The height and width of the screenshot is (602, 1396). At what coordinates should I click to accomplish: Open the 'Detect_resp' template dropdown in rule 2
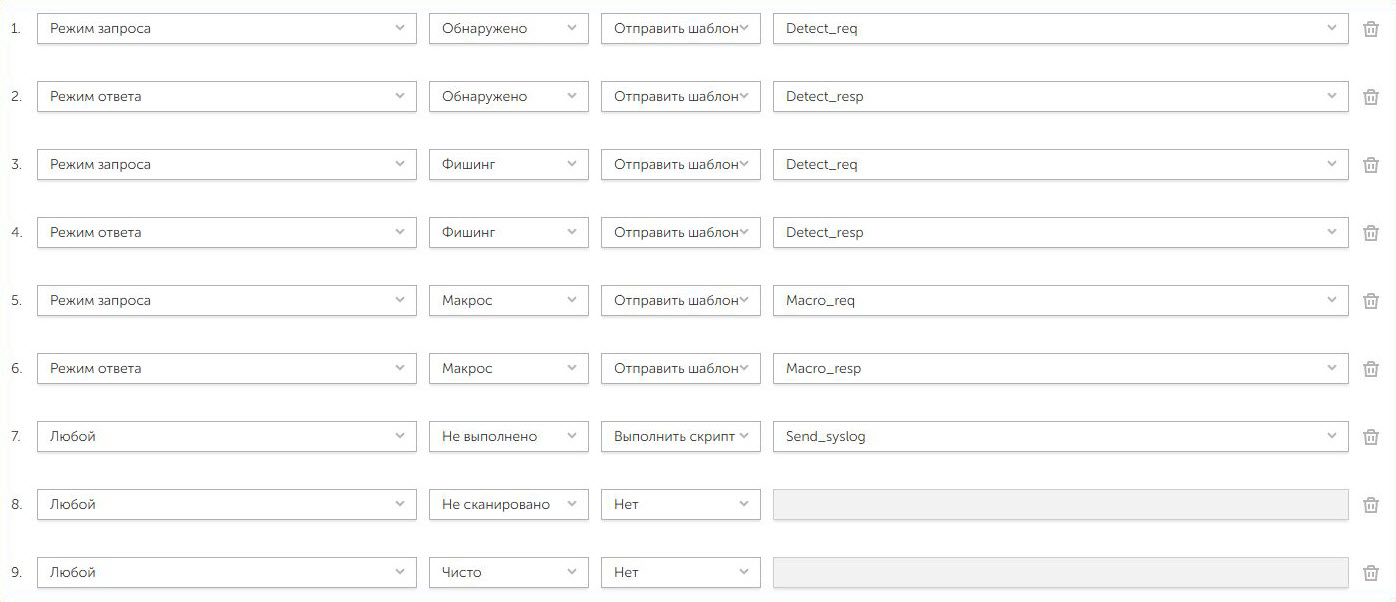pos(1061,97)
